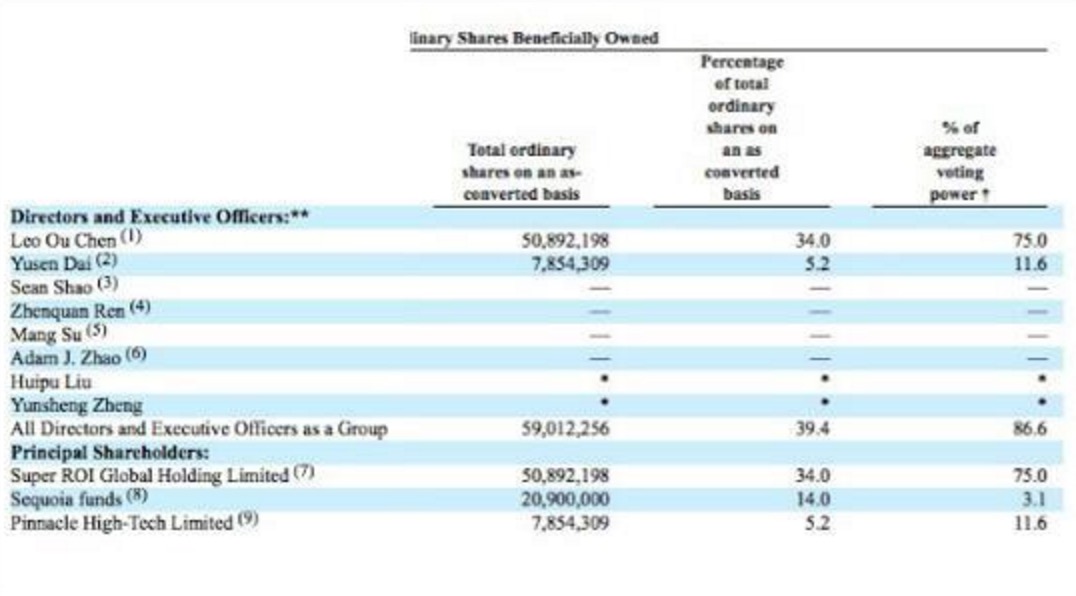Select Sequoia funds share count 20,900,000
The image size is (1076, 596).
click(x=566, y=499)
